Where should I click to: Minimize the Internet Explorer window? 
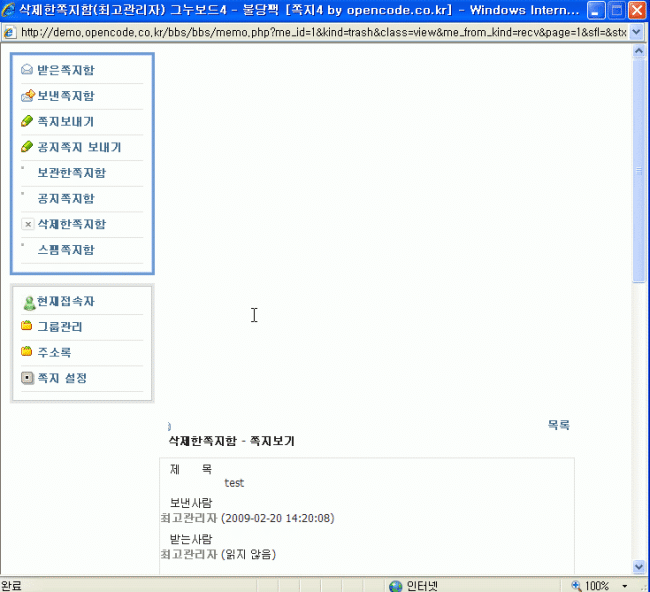coord(596,10)
